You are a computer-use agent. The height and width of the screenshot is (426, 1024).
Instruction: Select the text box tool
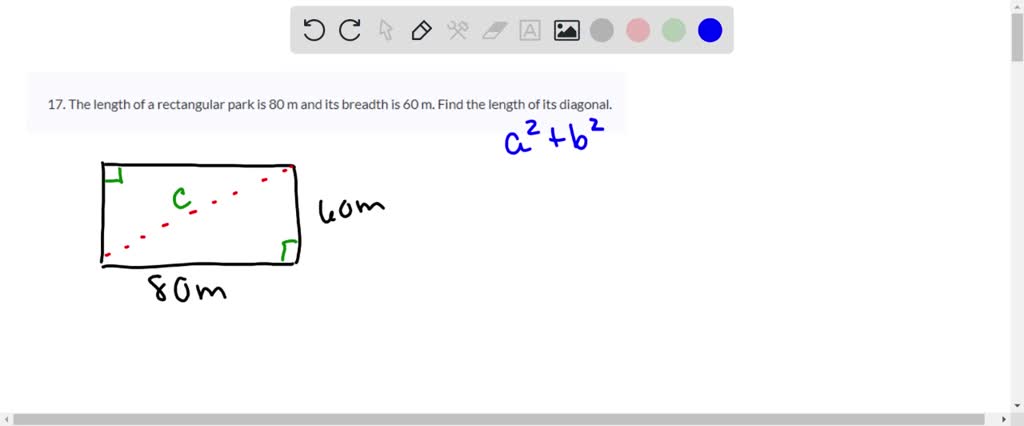tap(530, 30)
